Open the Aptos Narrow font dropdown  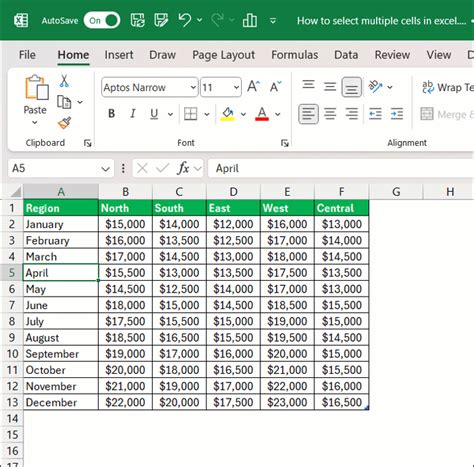193,87
